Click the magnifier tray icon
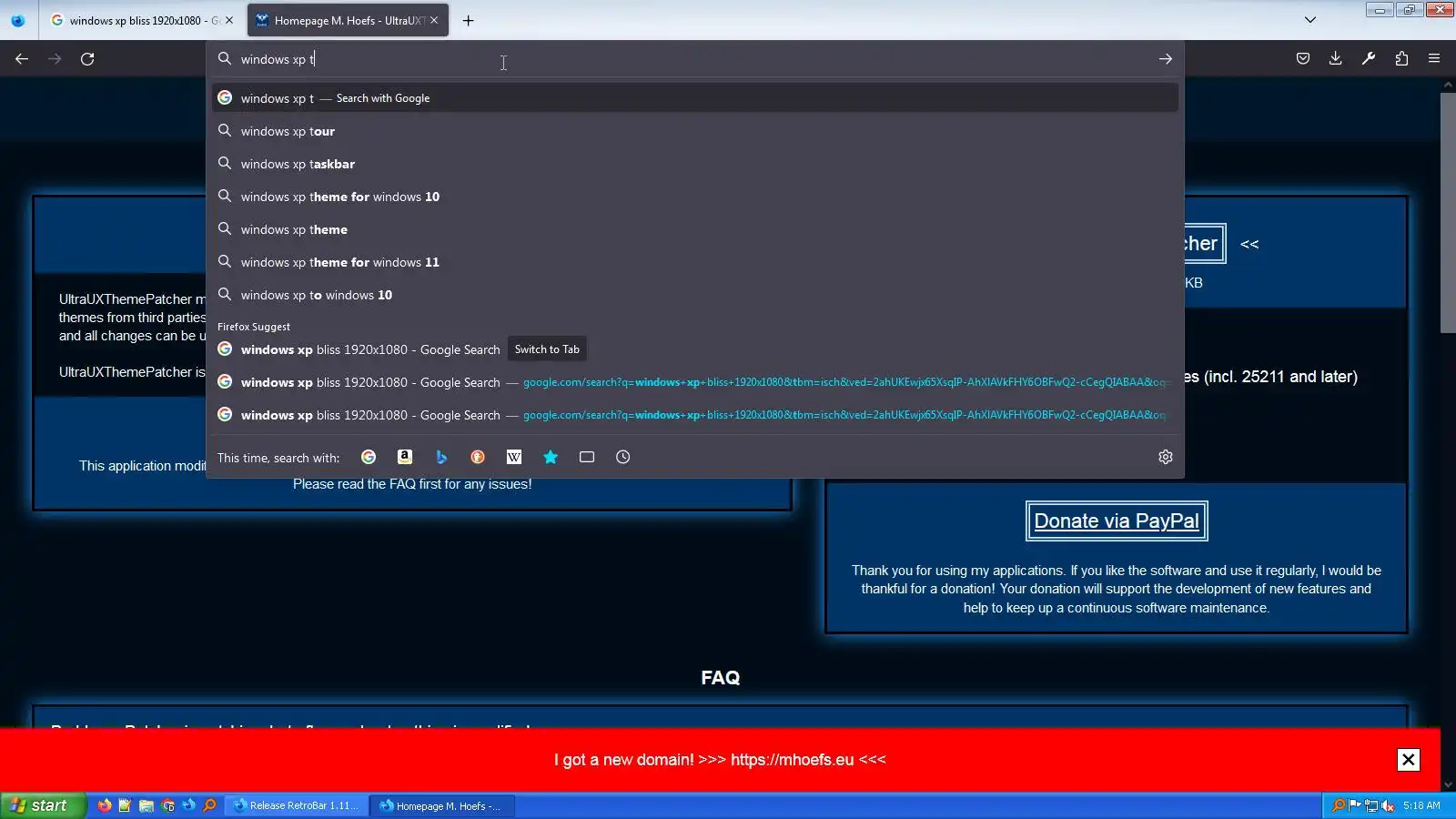Viewport: 1456px width, 819px height. coord(1339,805)
